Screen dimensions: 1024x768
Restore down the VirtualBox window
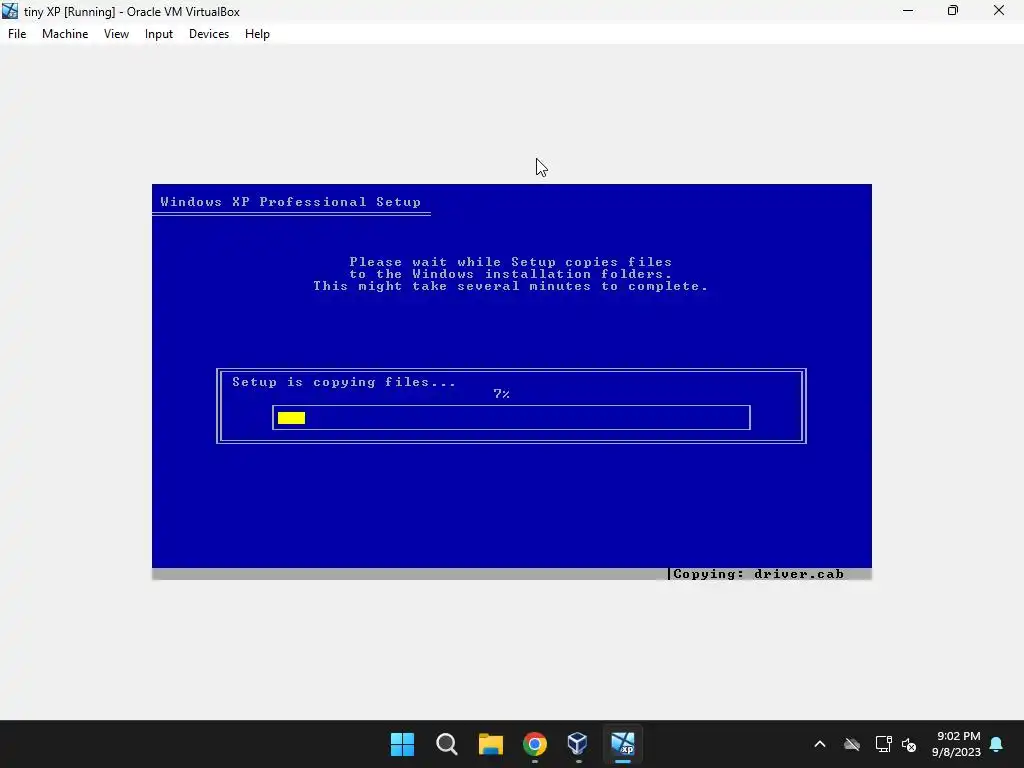[953, 11]
